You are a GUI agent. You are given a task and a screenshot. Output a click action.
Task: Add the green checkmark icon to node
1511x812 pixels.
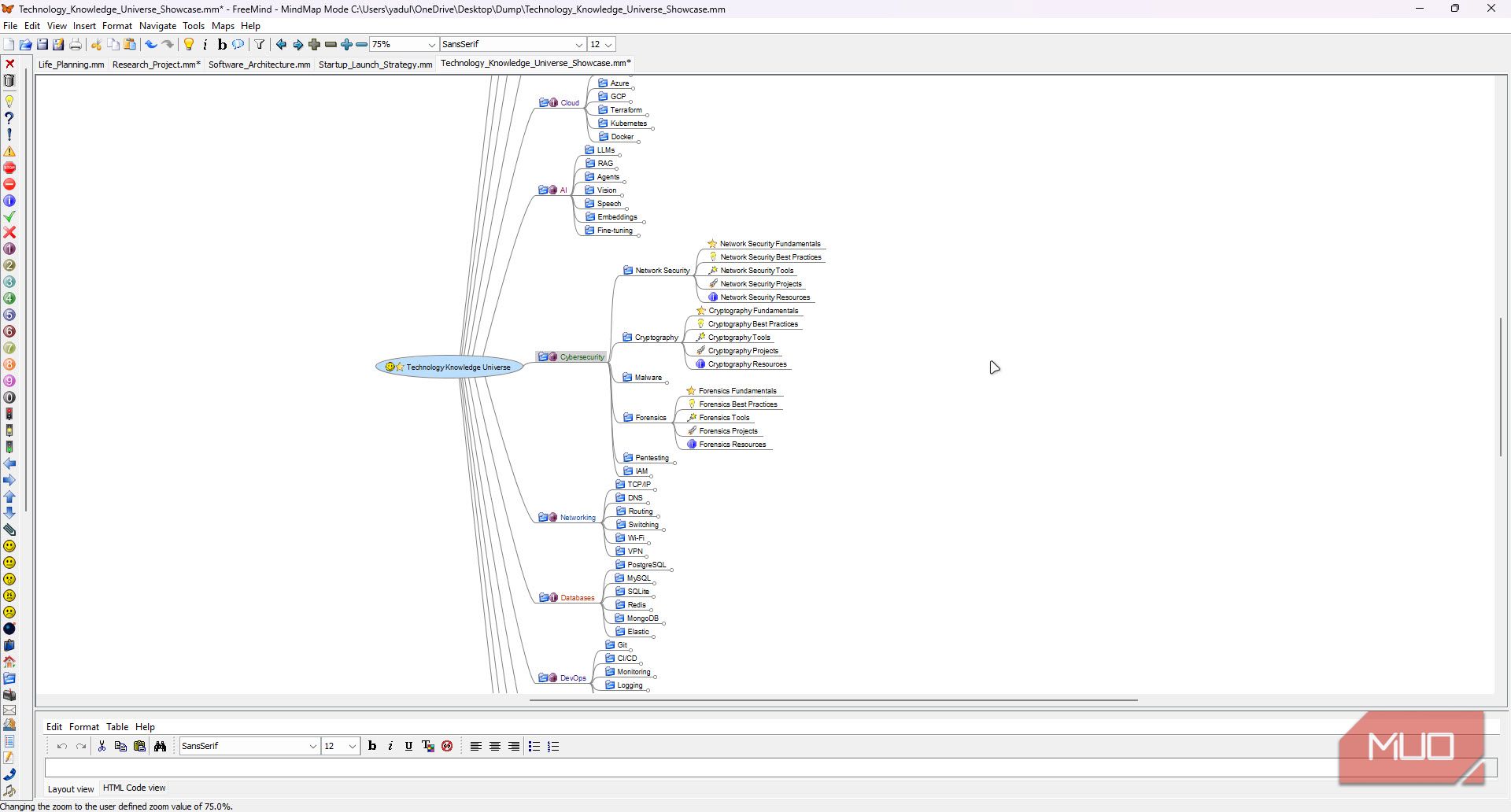9,216
